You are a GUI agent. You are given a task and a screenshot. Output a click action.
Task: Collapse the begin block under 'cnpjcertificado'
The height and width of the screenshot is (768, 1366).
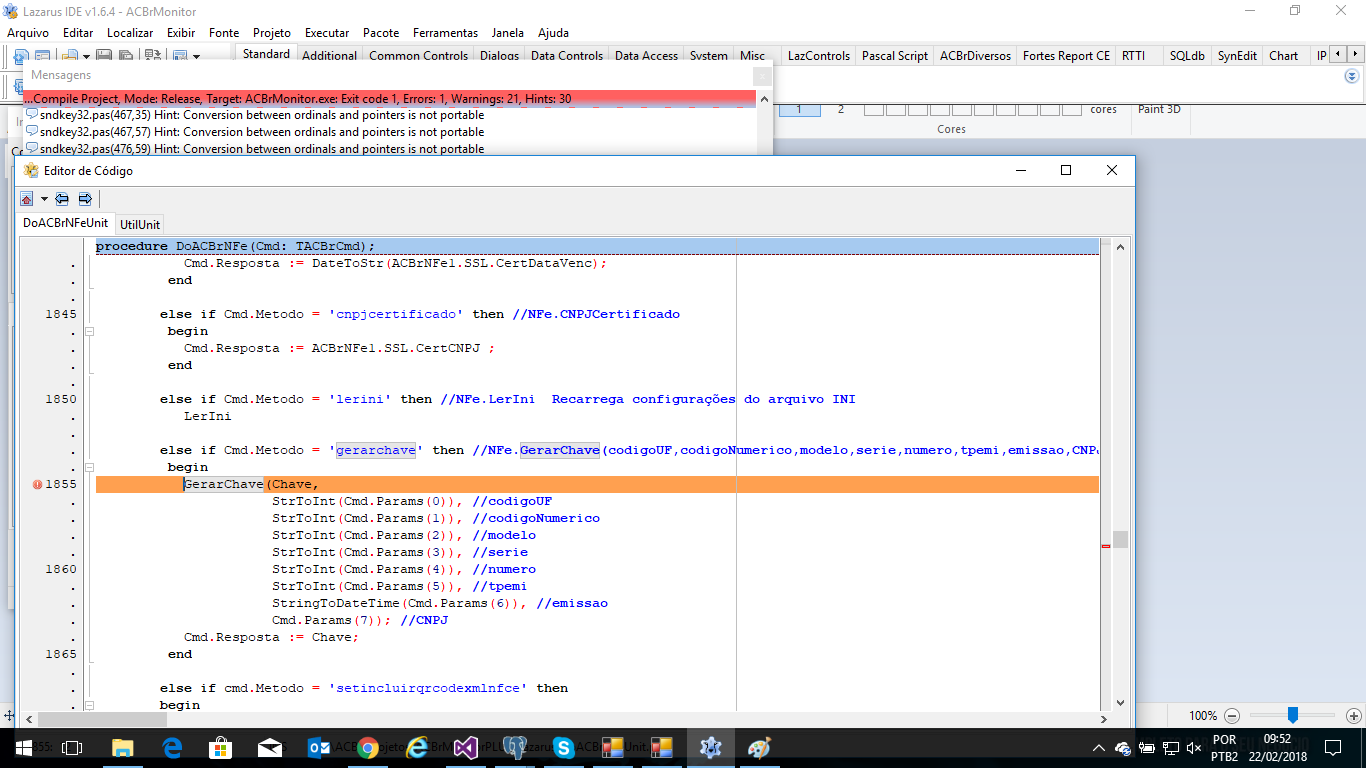coord(89,331)
